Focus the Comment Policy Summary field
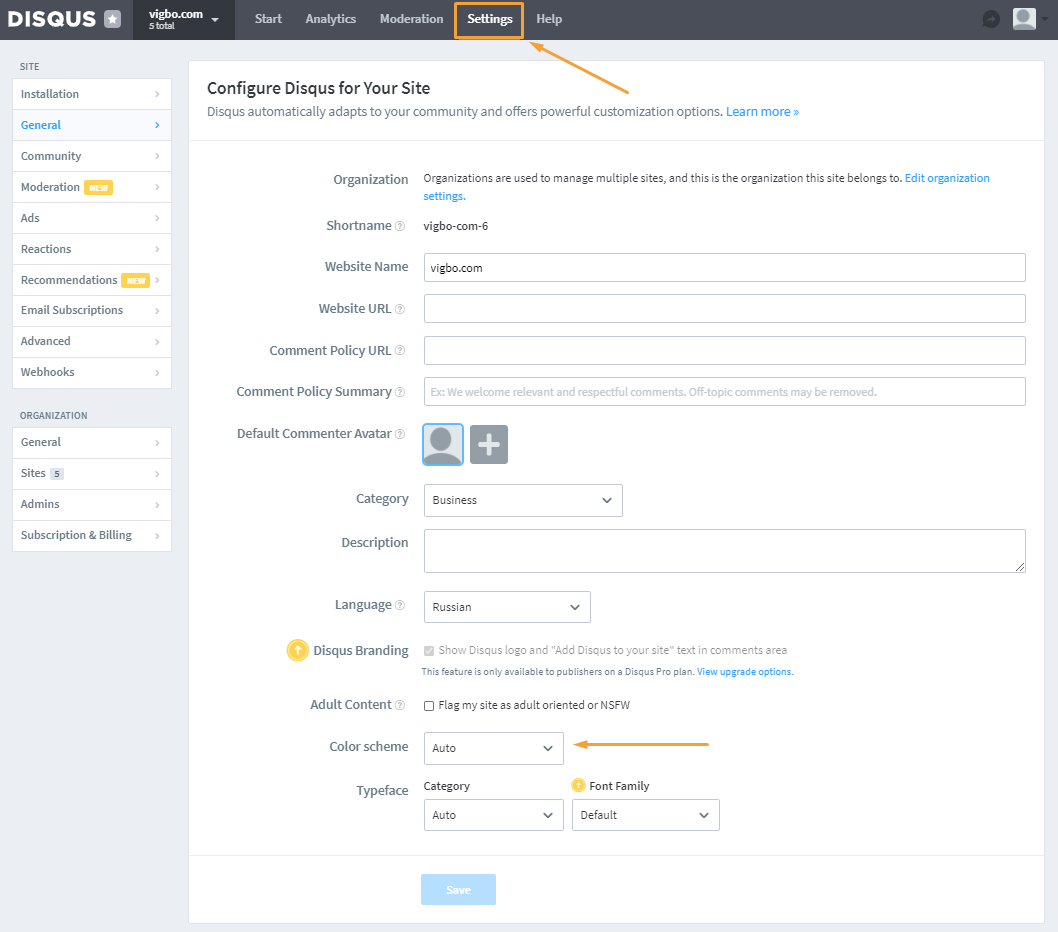 click(x=725, y=391)
